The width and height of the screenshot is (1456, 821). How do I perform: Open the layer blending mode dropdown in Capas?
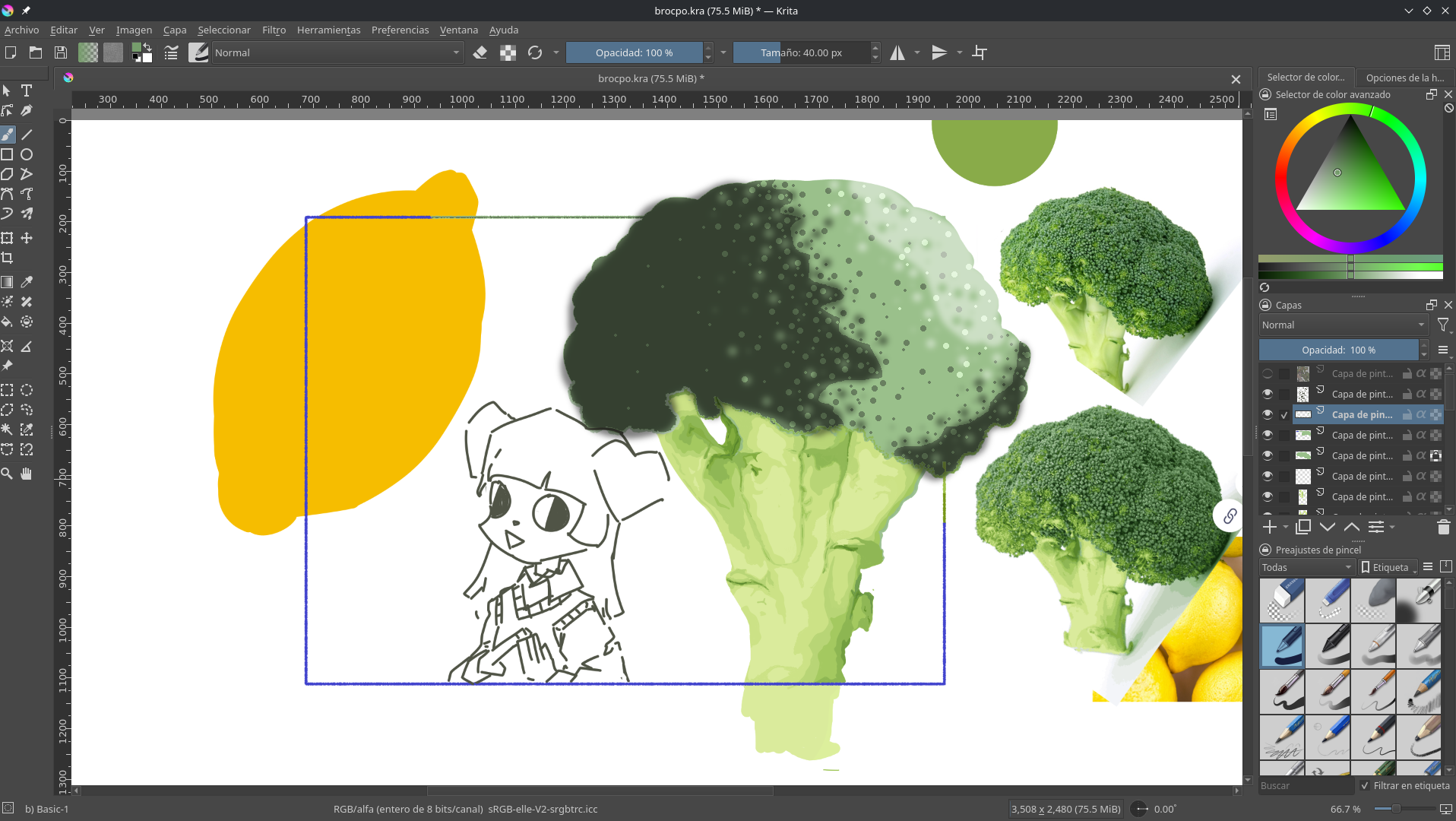(x=1343, y=325)
